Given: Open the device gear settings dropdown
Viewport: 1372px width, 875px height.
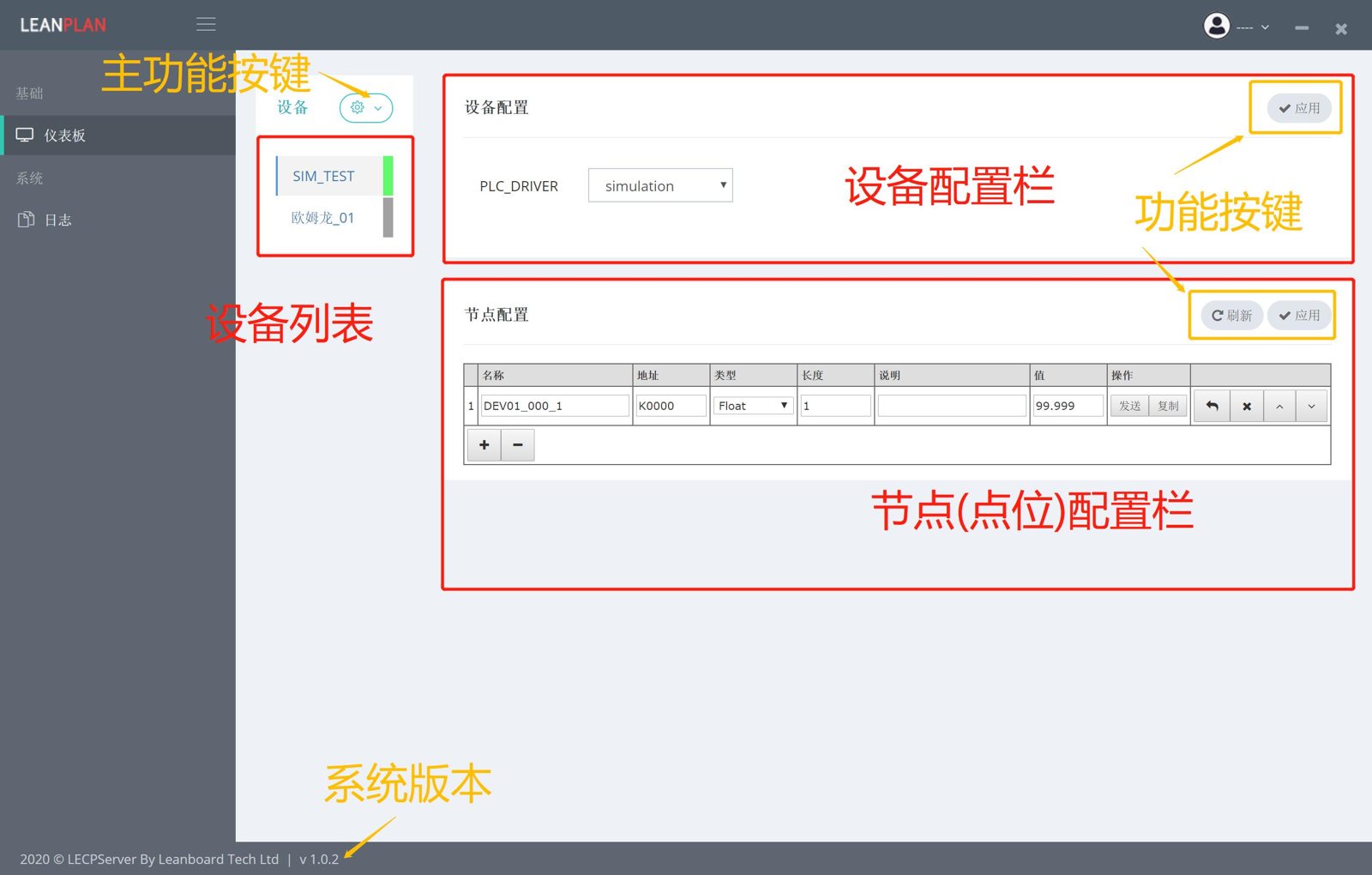Looking at the screenshot, I should (366, 108).
